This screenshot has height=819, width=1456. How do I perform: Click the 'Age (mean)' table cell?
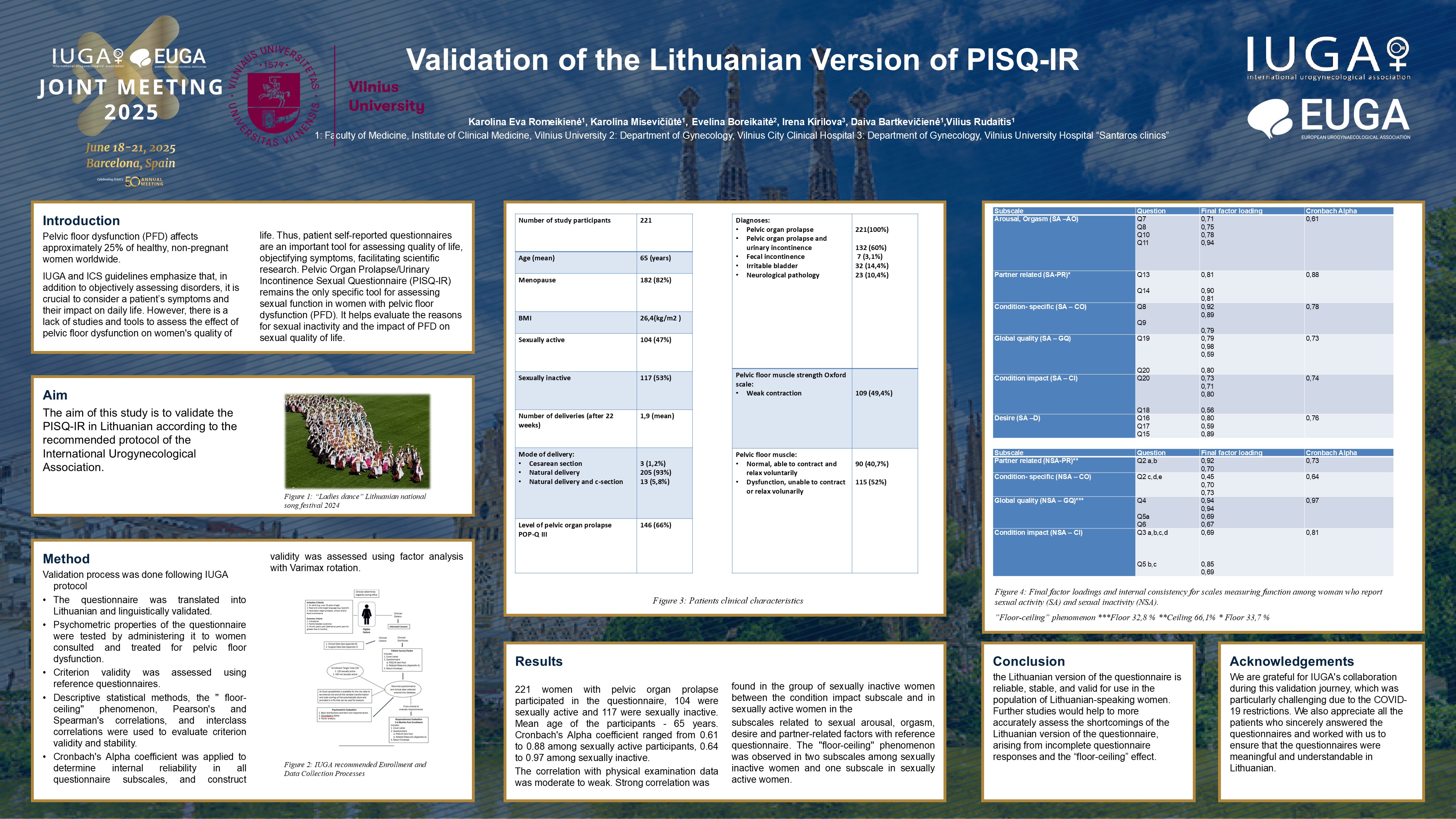[576, 262]
